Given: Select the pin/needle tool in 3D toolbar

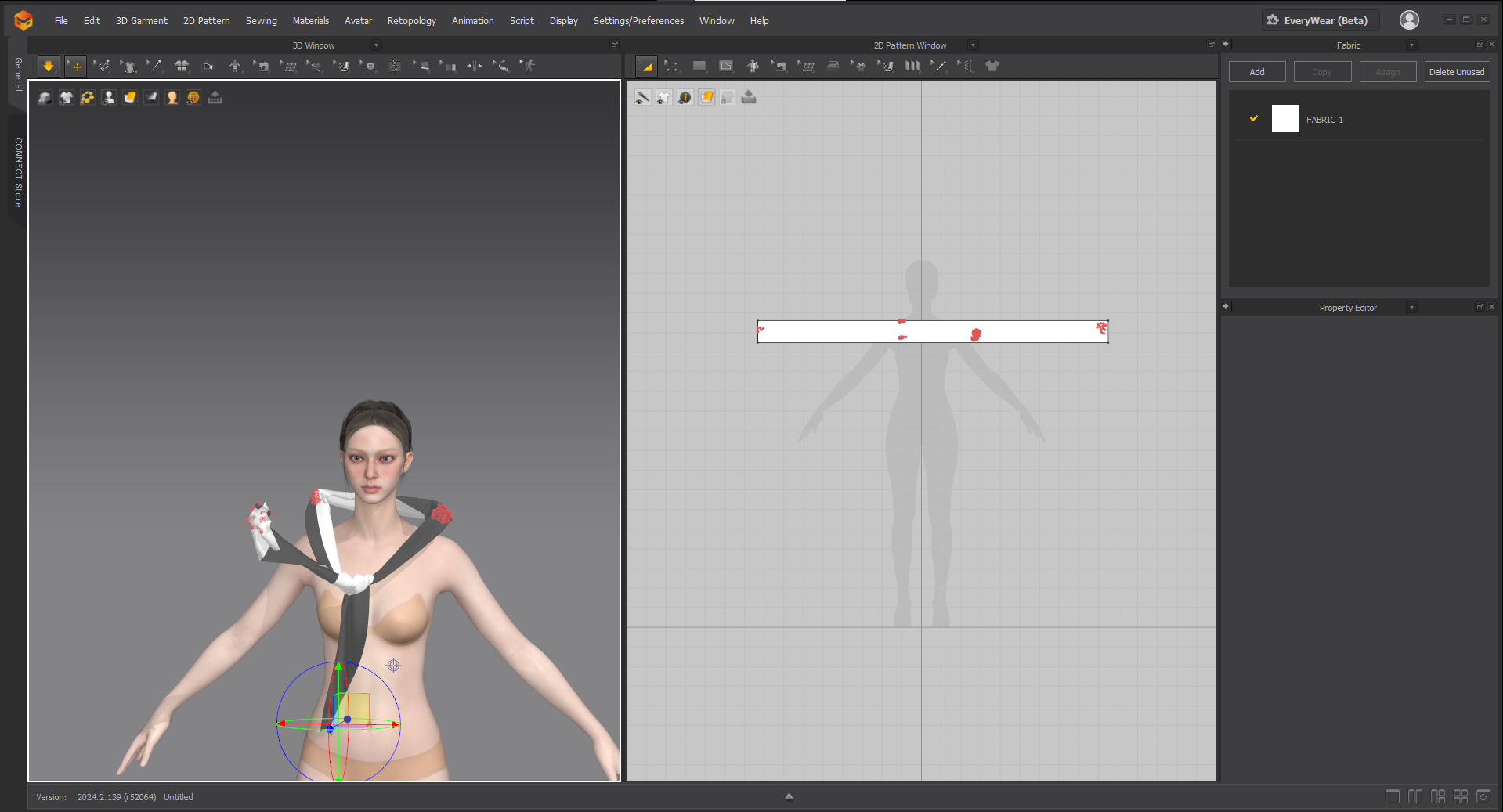Looking at the screenshot, I should (x=155, y=67).
